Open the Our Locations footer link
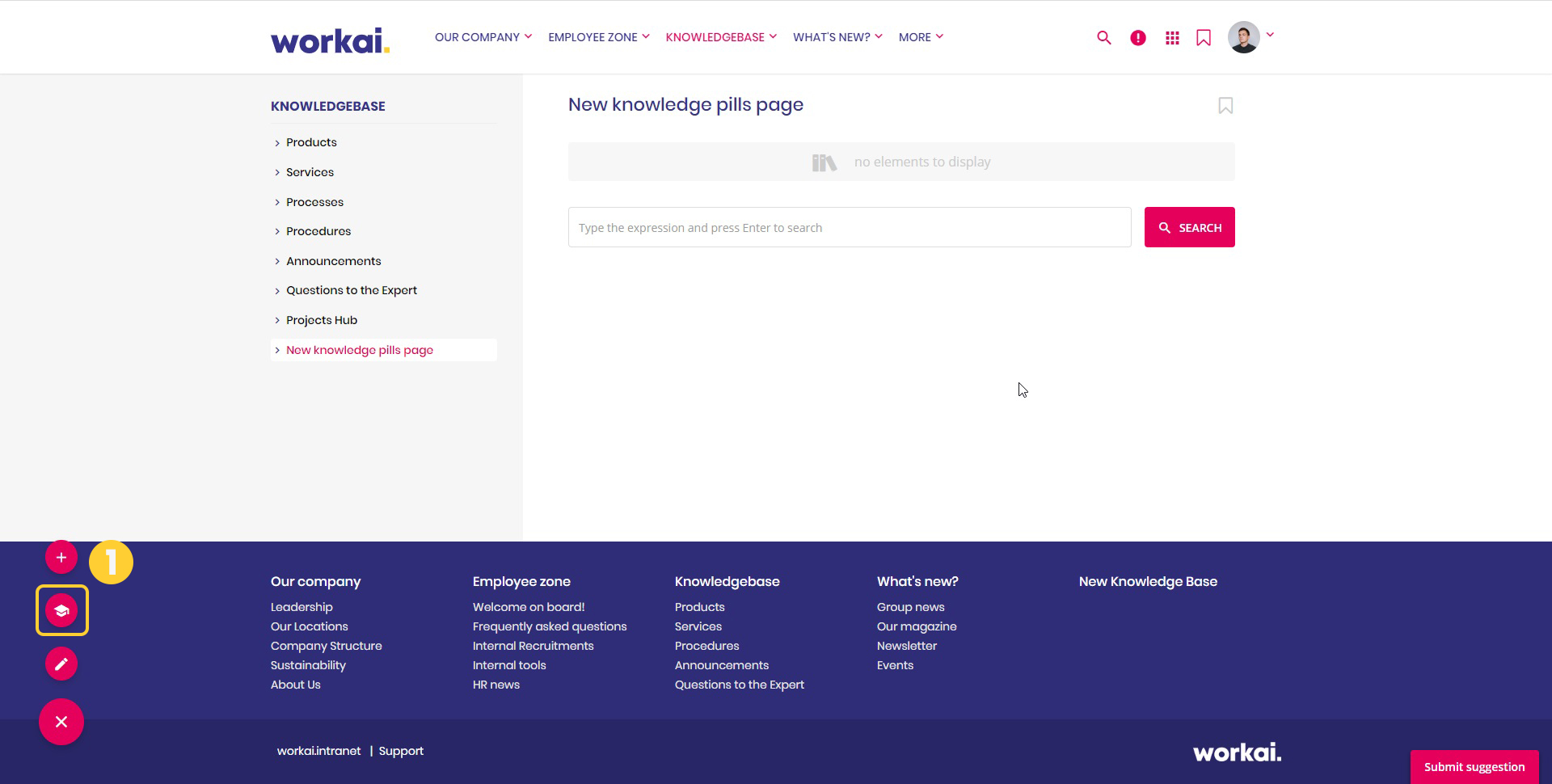 (310, 626)
